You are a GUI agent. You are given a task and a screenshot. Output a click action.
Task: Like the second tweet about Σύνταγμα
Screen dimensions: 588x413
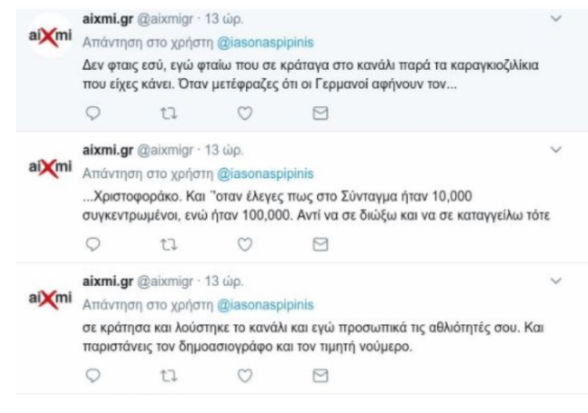245,245
